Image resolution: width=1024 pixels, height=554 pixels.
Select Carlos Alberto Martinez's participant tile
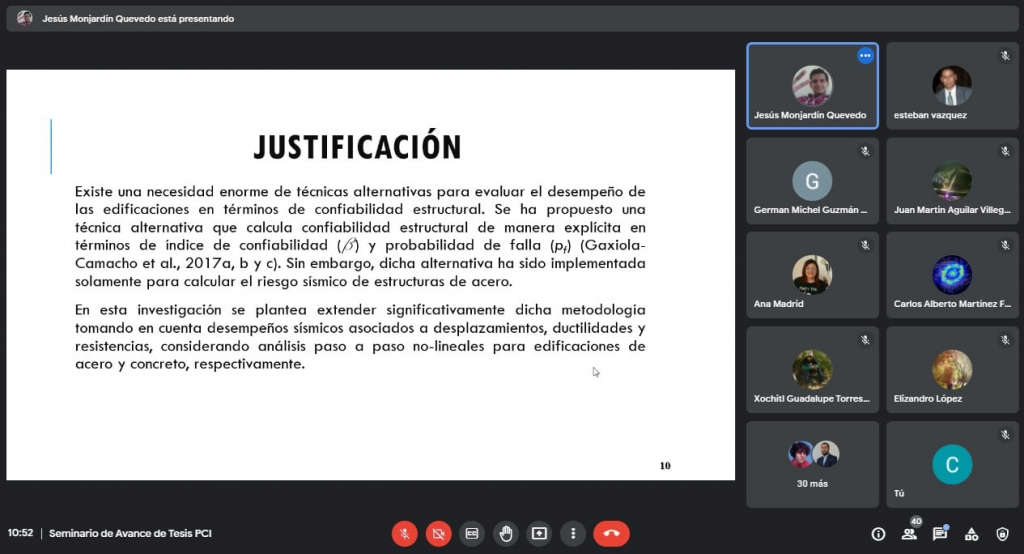(952, 275)
